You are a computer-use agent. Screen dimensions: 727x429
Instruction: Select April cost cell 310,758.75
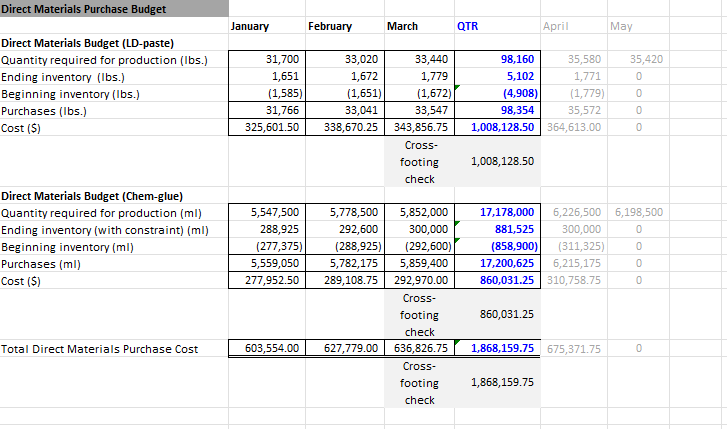[574, 280]
